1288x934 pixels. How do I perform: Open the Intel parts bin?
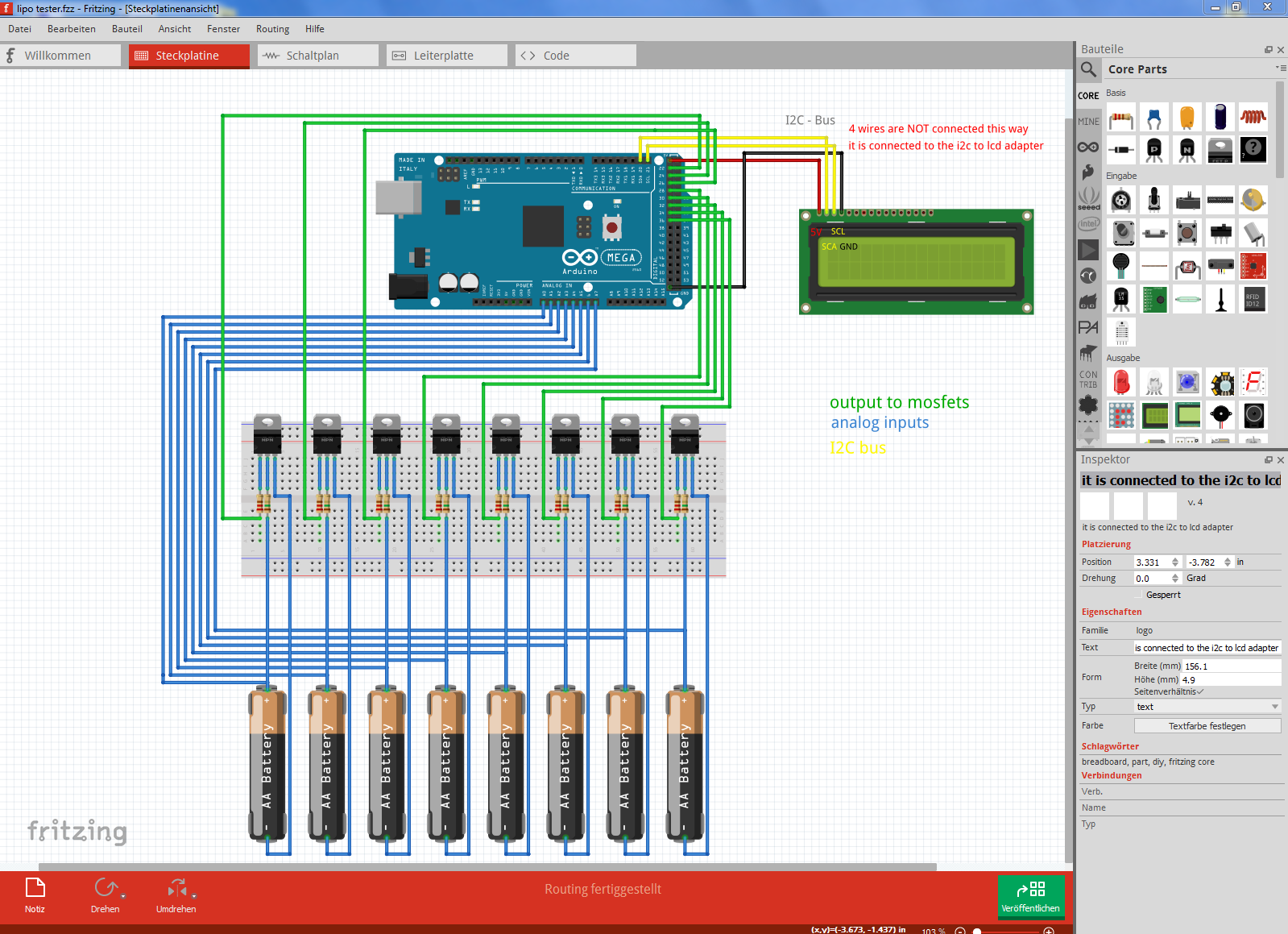coord(1088,224)
